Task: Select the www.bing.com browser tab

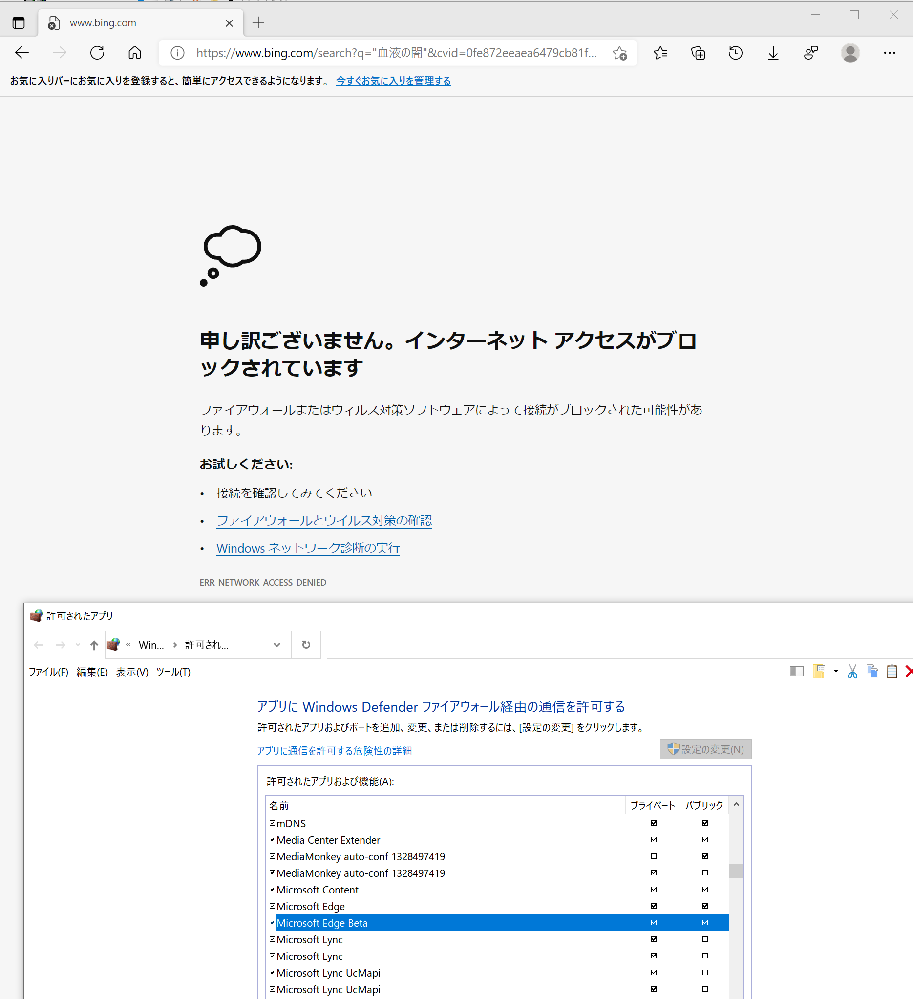Action: 140,23
